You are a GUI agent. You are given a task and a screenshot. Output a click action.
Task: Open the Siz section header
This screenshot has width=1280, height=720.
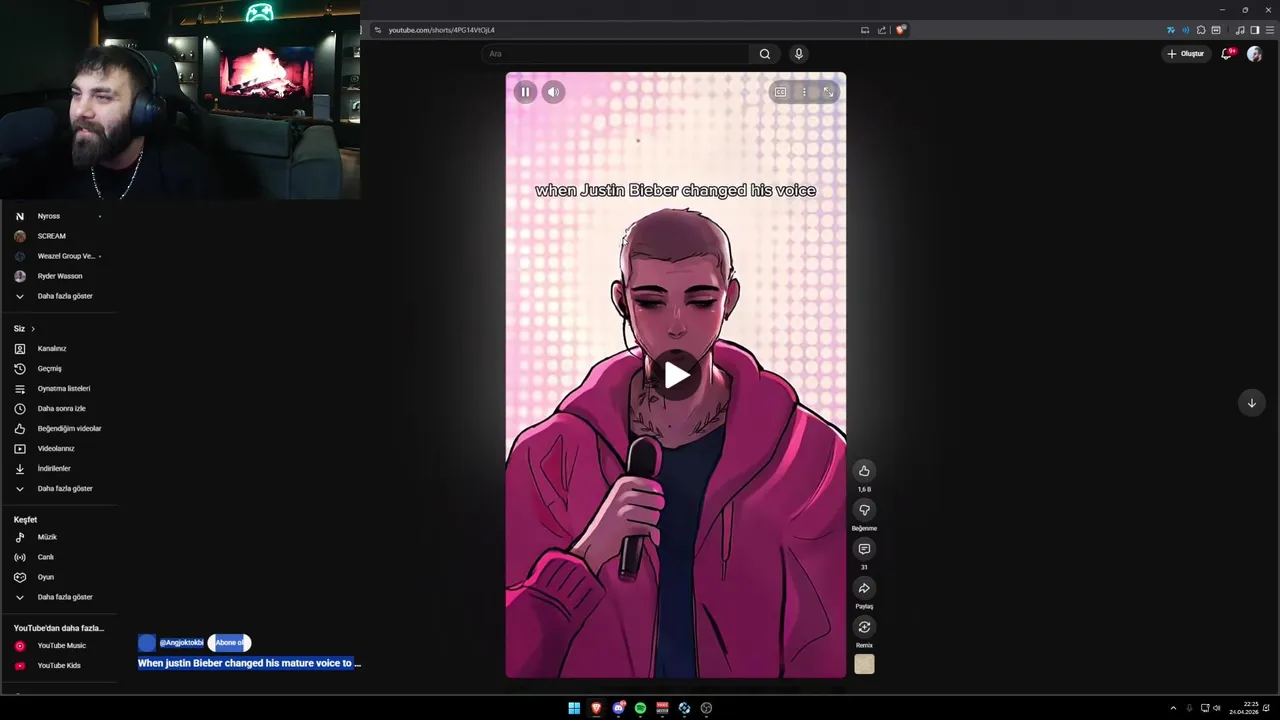coord(24,329)
